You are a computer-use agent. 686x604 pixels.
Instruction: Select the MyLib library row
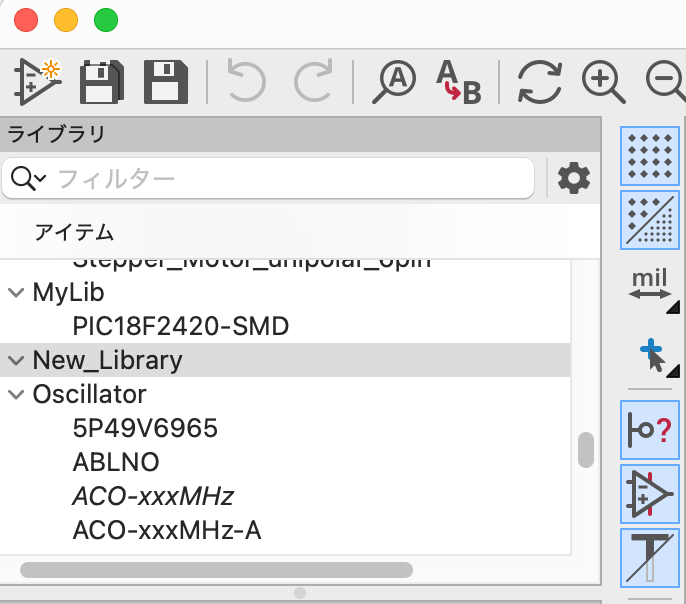click(285, 292)
